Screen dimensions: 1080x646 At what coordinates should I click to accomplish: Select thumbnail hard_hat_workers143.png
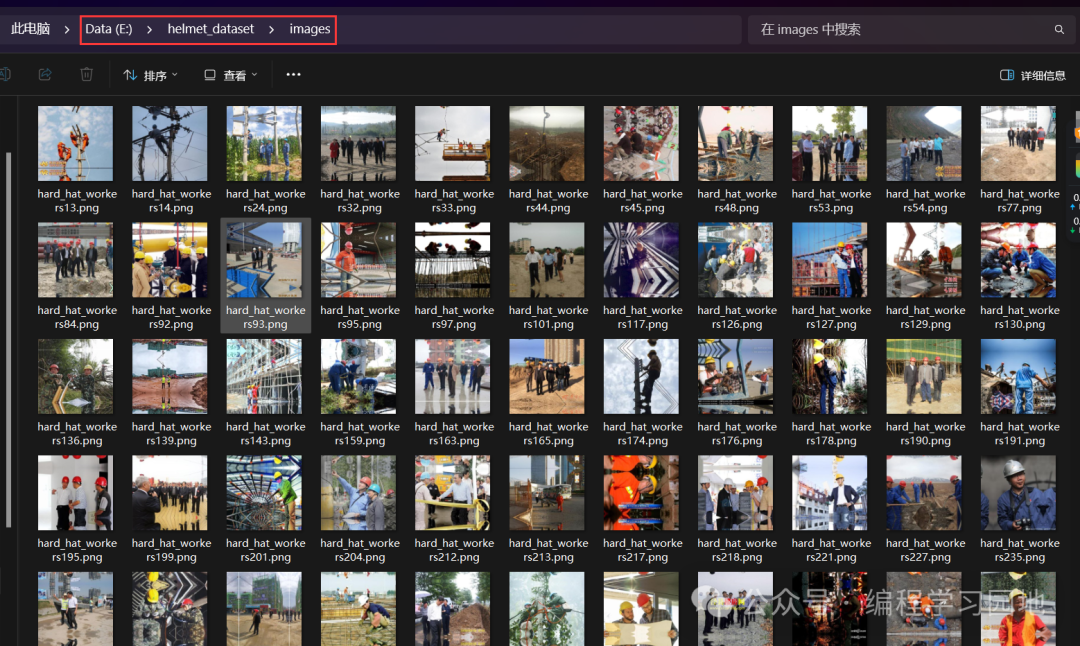(x=264, y=376)
